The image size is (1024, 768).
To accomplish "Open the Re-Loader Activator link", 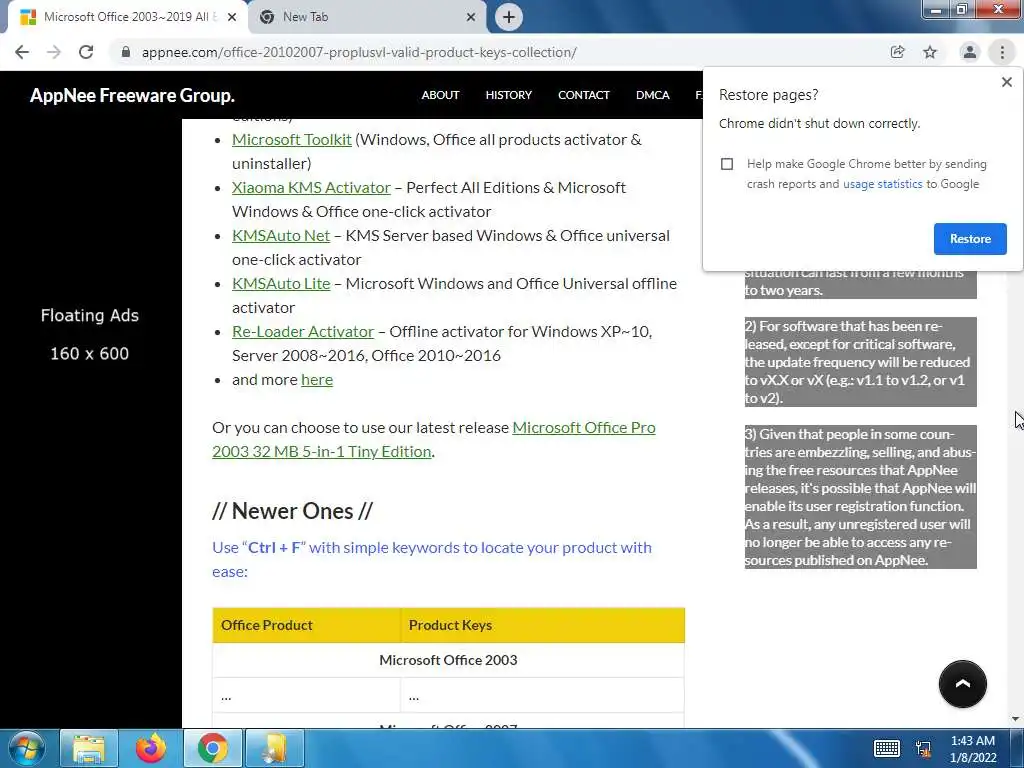I will (x=303, y=332).
